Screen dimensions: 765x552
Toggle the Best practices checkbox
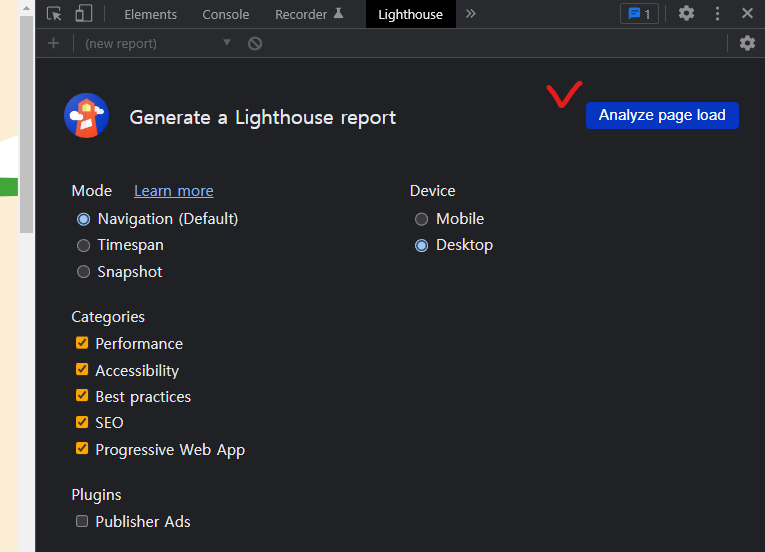pos(82,395)
